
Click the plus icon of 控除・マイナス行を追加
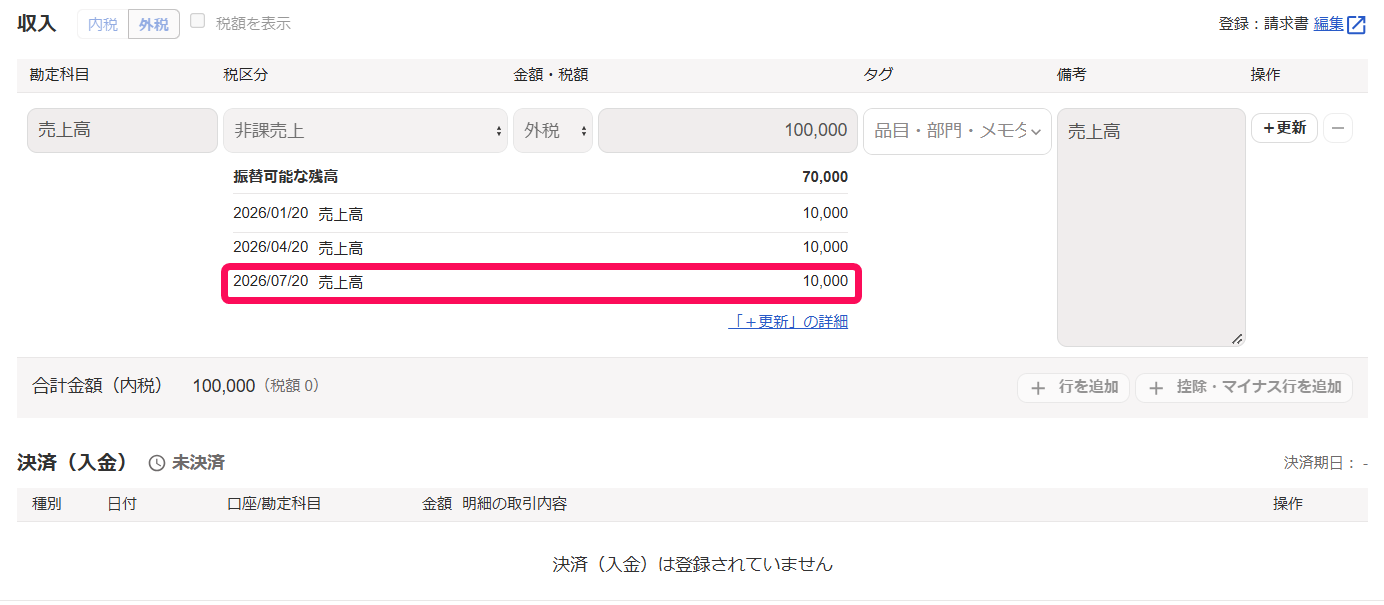pos(1156,388)
